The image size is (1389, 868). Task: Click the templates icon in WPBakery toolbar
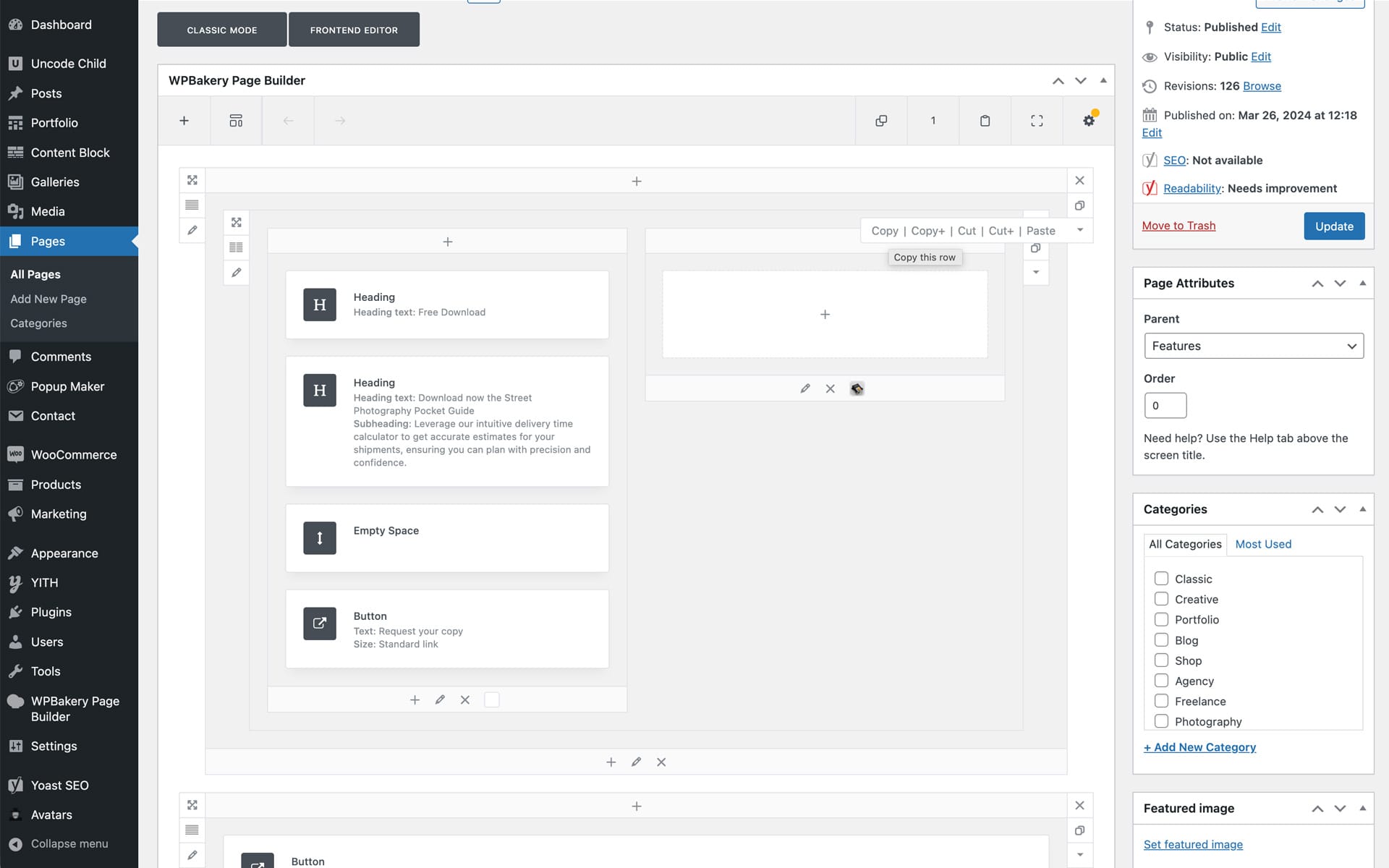(236, 121)
